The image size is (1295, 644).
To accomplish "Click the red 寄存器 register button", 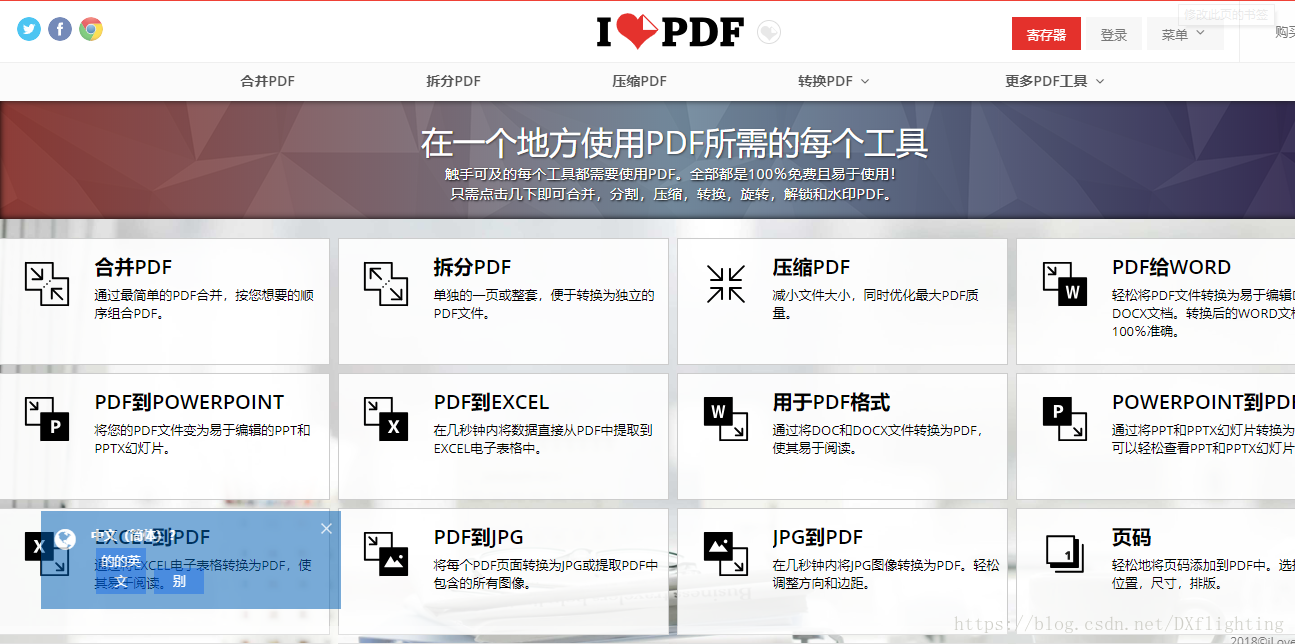I will click(1046, 34).
